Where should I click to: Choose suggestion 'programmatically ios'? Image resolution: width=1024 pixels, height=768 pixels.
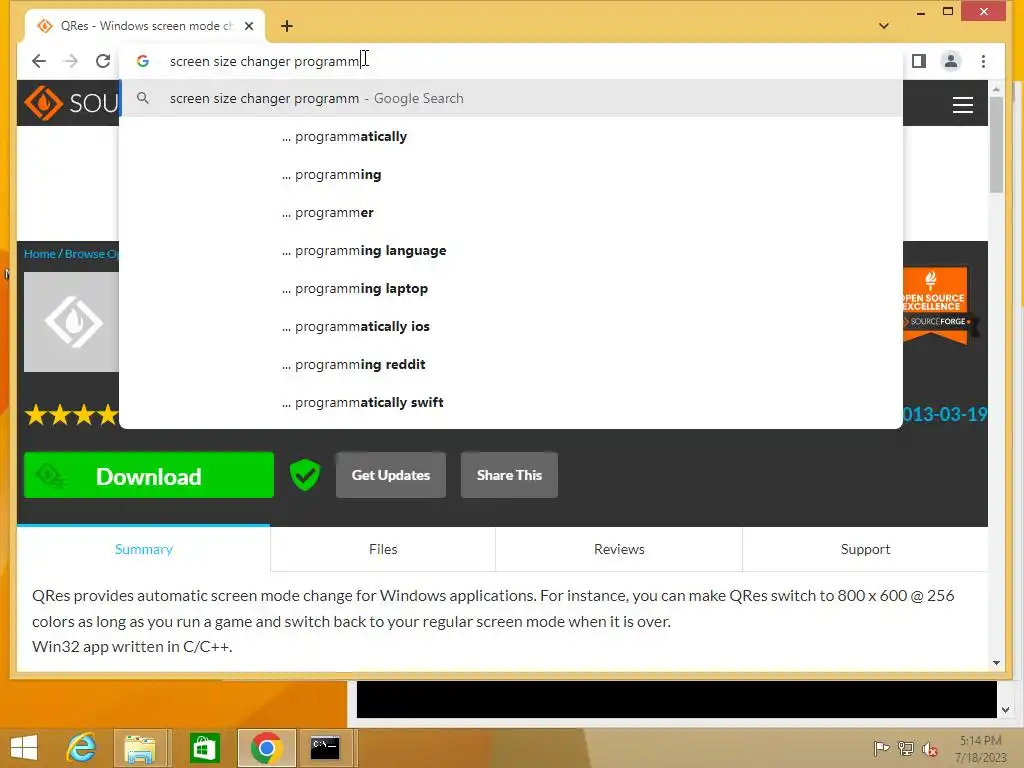point(511,326)
